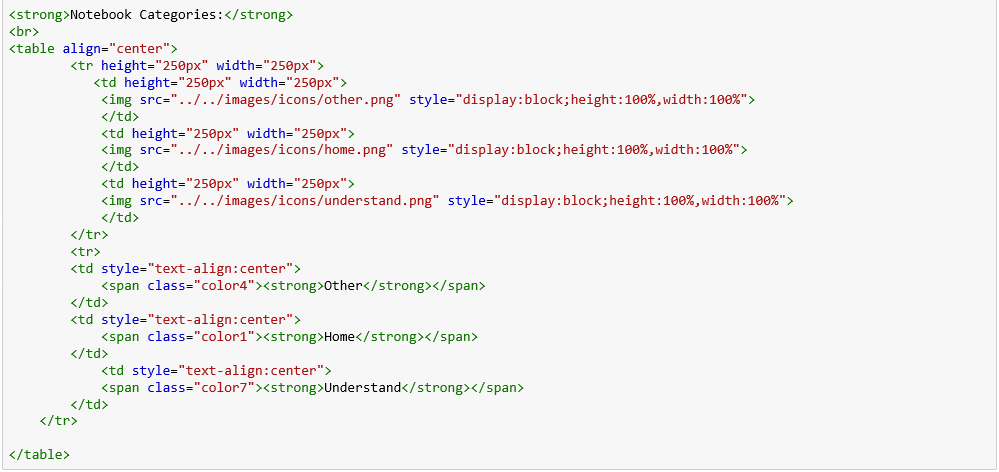Click the word Understand inside strong tag
999x472 pixels.
pyautogui.click(x=363, y=387)
